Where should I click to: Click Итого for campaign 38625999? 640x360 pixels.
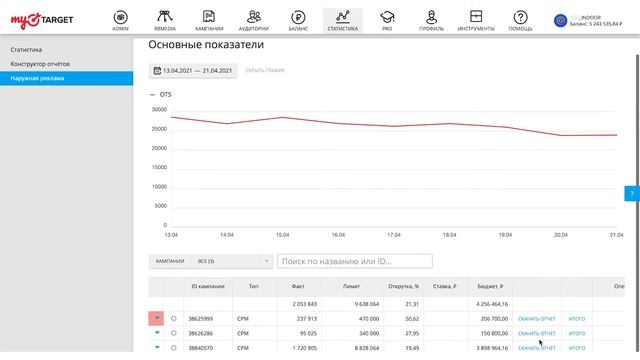[577, 319]
